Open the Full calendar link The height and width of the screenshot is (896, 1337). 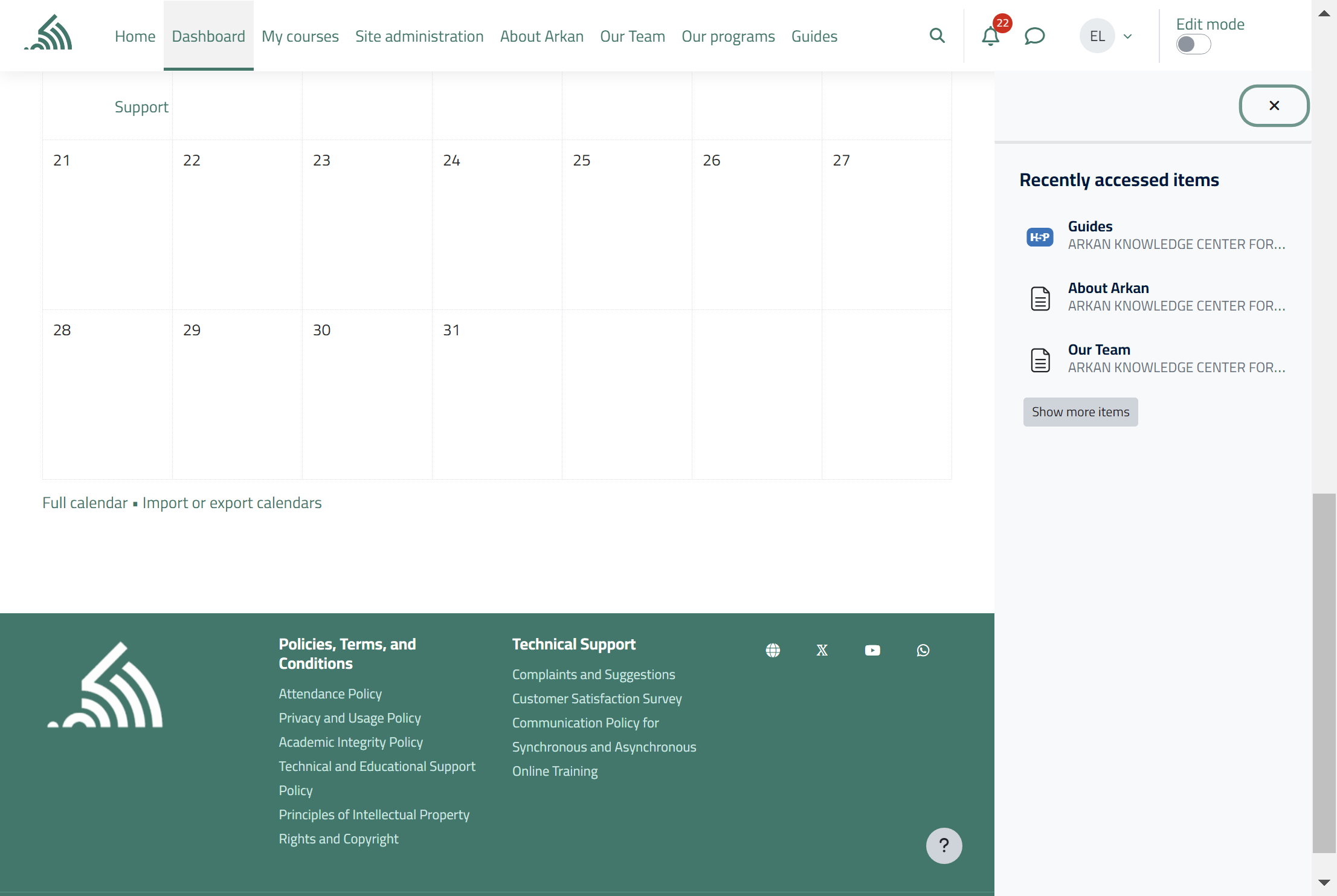click(85, 503)
